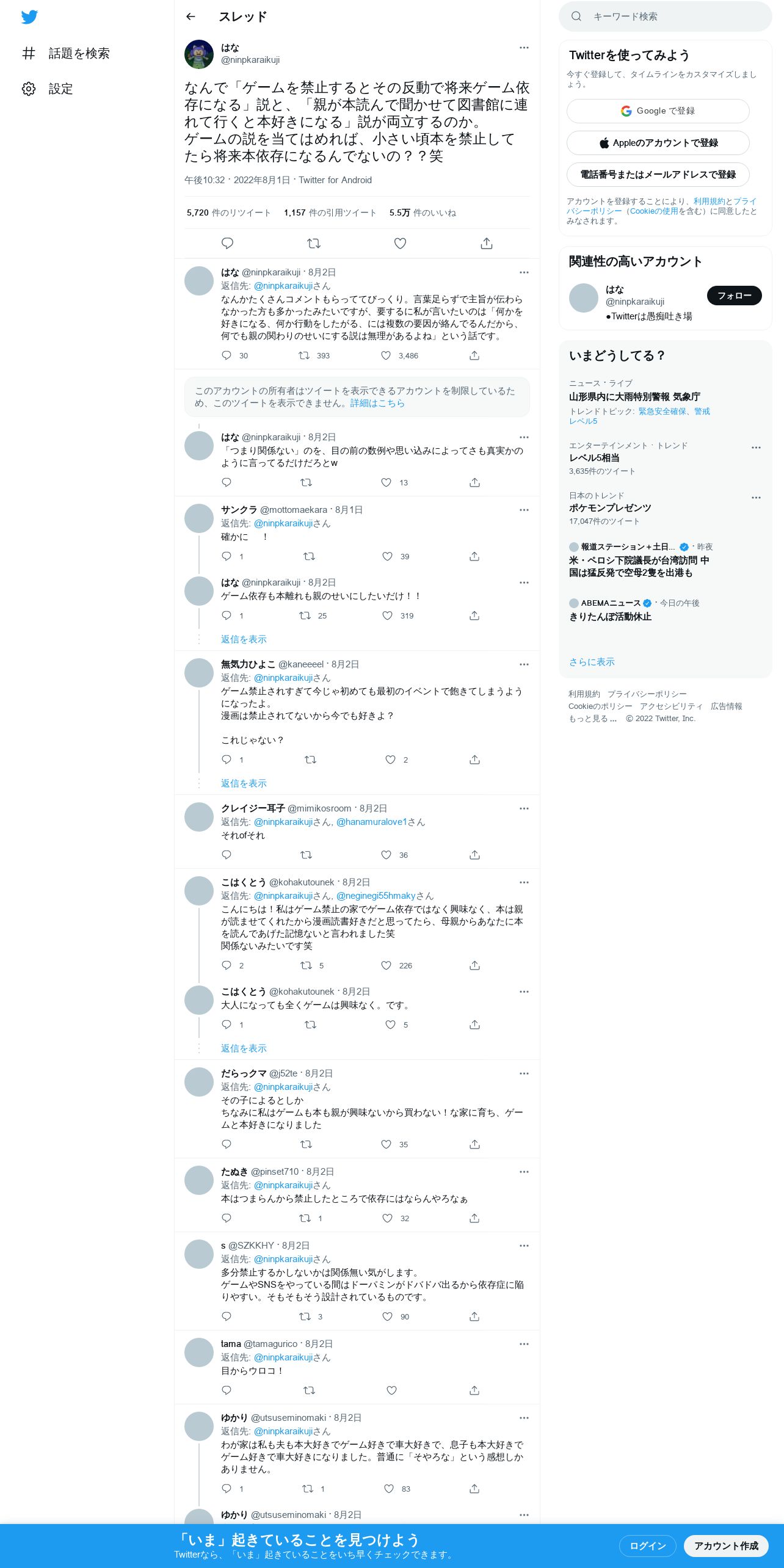Reply to the main tweet by はな
The height and width of the screenshot is (1568, 784).
(x=227, y=243)
